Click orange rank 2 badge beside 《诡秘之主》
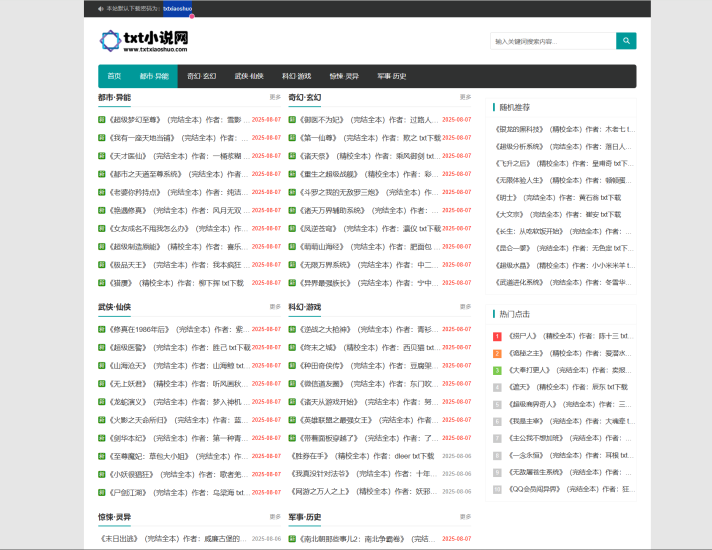 pos(498,353)
